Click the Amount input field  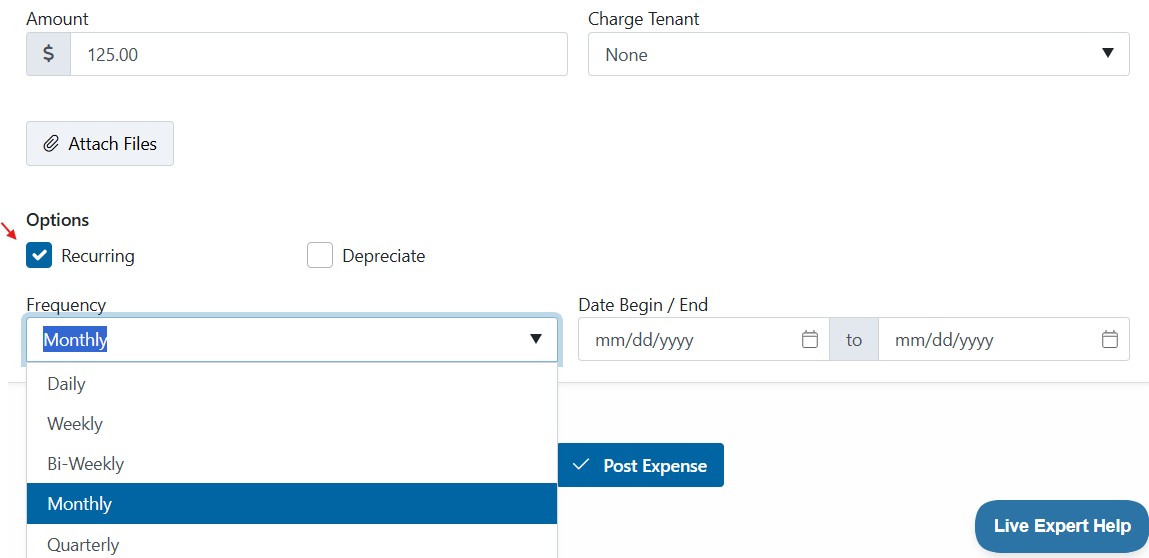[319, 54]
